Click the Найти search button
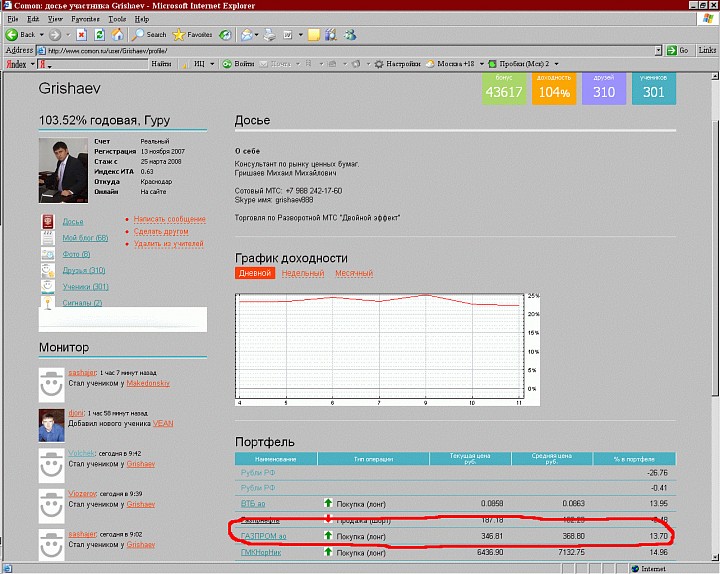This screenshot has height=574, width=720. click(x=161, y=64)
